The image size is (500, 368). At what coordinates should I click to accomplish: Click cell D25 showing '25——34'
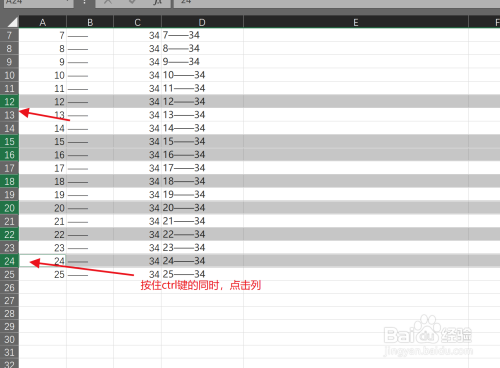tap(202, 274)
